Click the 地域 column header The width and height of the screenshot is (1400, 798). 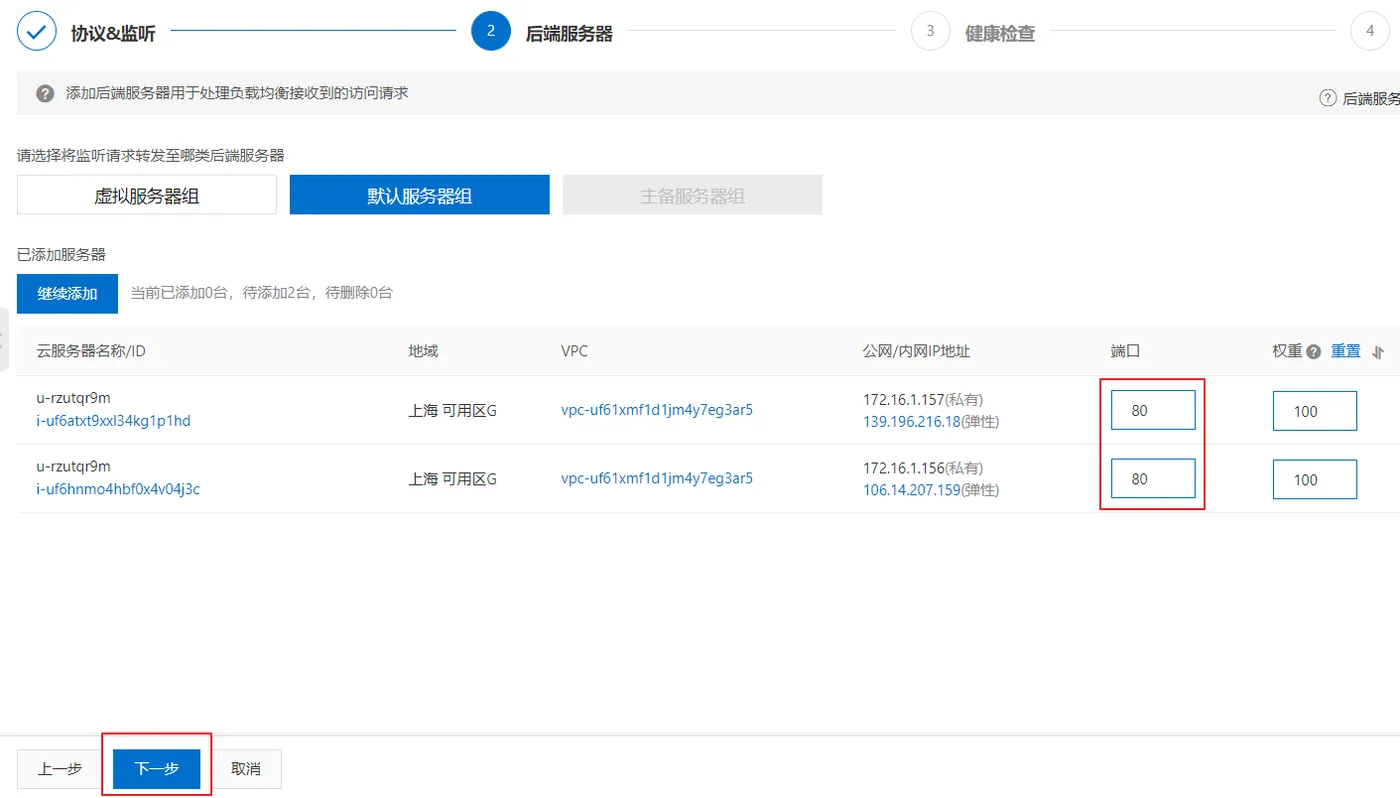[423, 351]
